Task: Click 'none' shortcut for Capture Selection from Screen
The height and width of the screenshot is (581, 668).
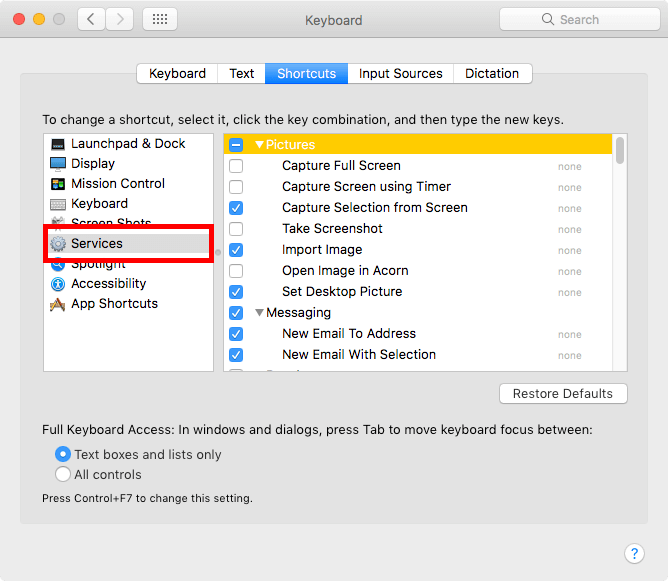Action: point(570,209)
